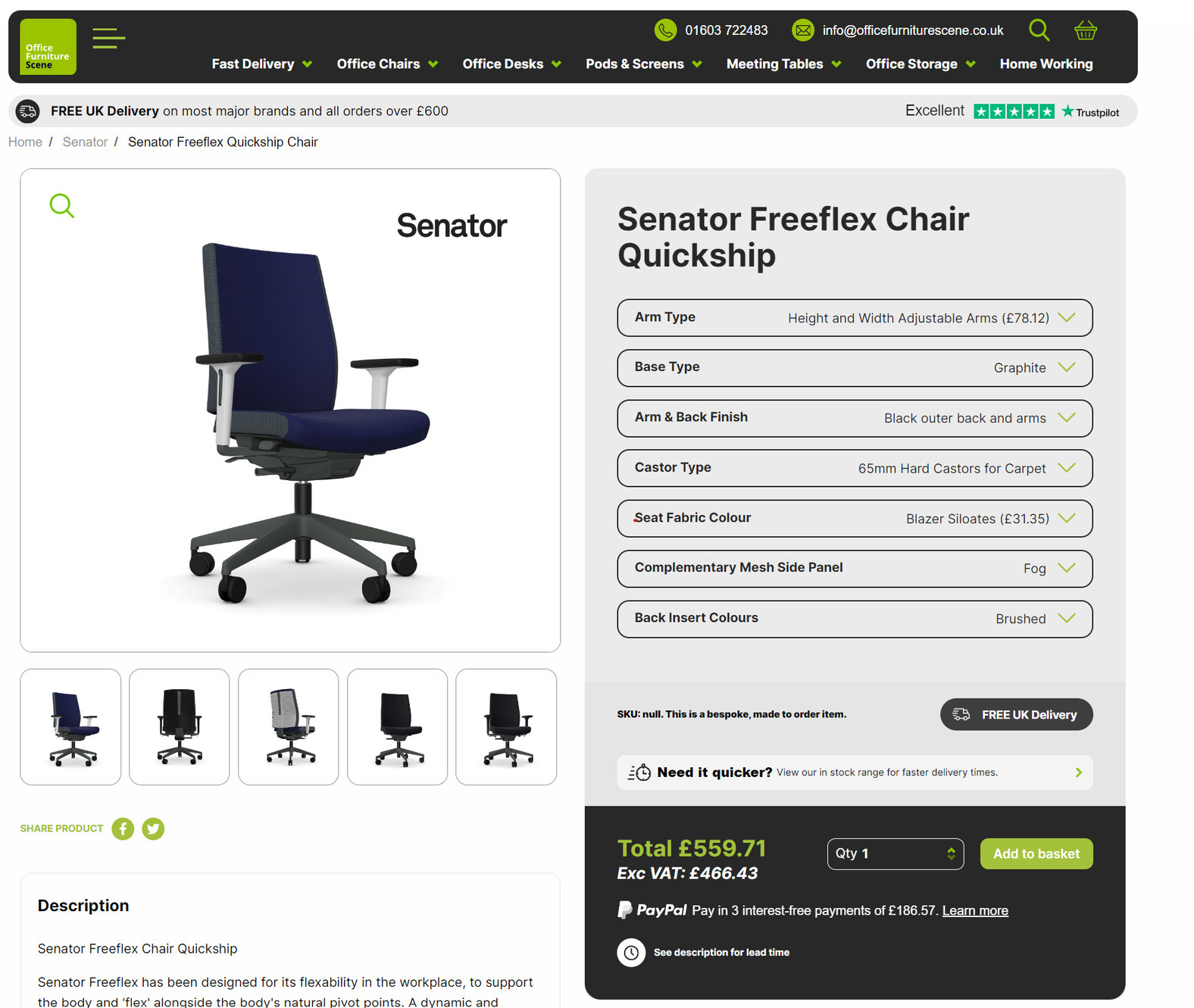
Task: Open the Meeting Tables menu
Action: 783,64
